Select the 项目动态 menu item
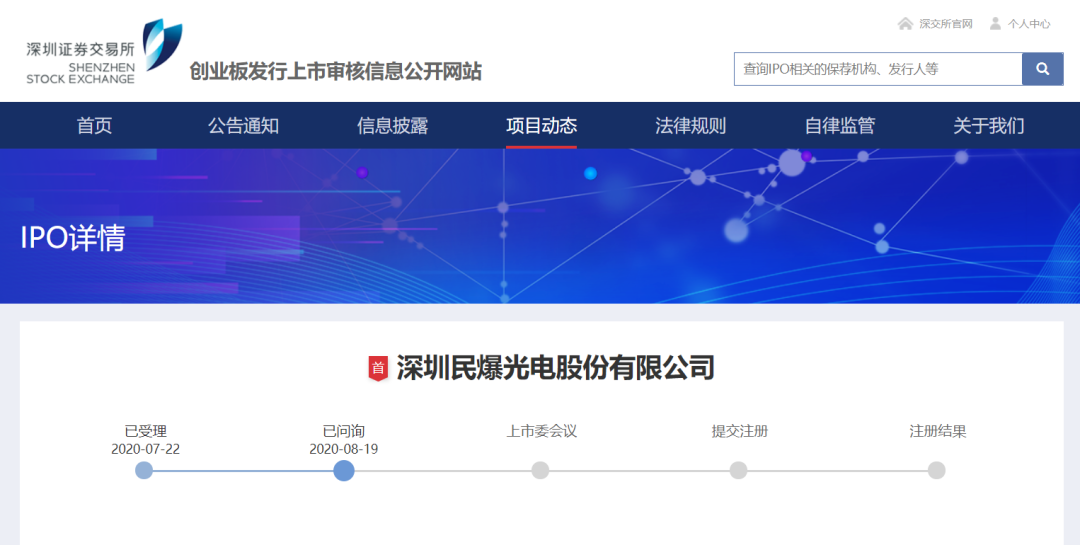 tap(541, 125)
